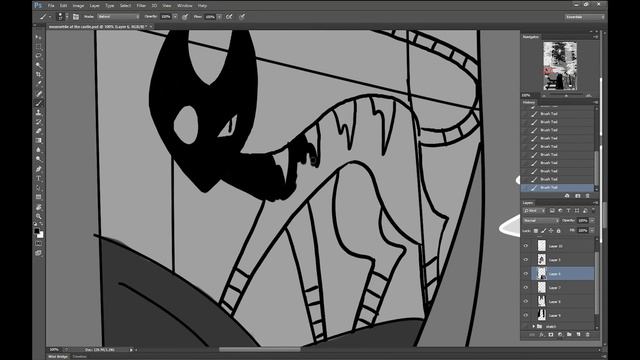
Task: Click background color swatch
Action: (x=40, y=235)
